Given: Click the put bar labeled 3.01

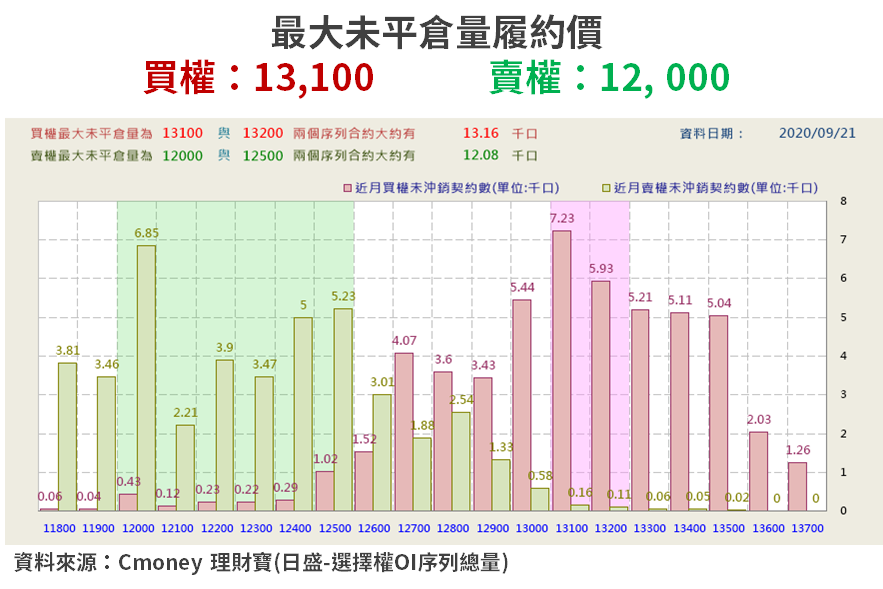Looking at the screenshot, I should [x=382, y=453].
